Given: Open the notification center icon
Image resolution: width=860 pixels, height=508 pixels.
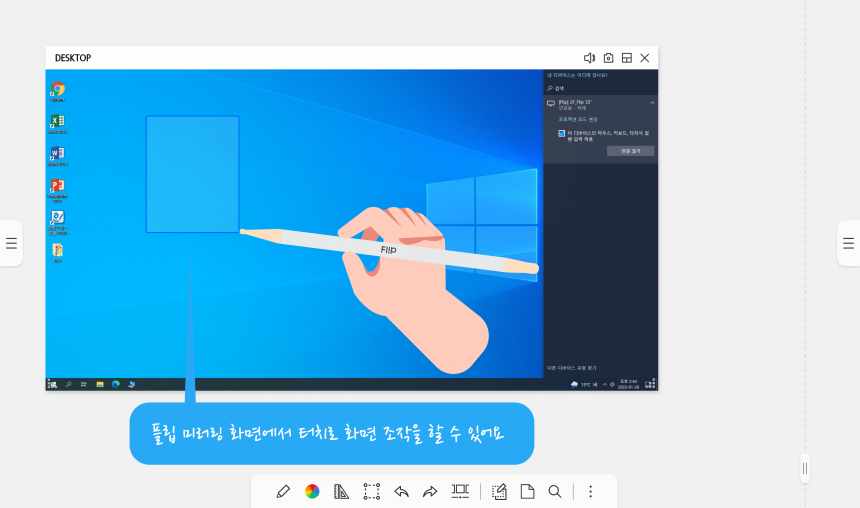Looking at the screenshot, I should click(x=650, y=384).
